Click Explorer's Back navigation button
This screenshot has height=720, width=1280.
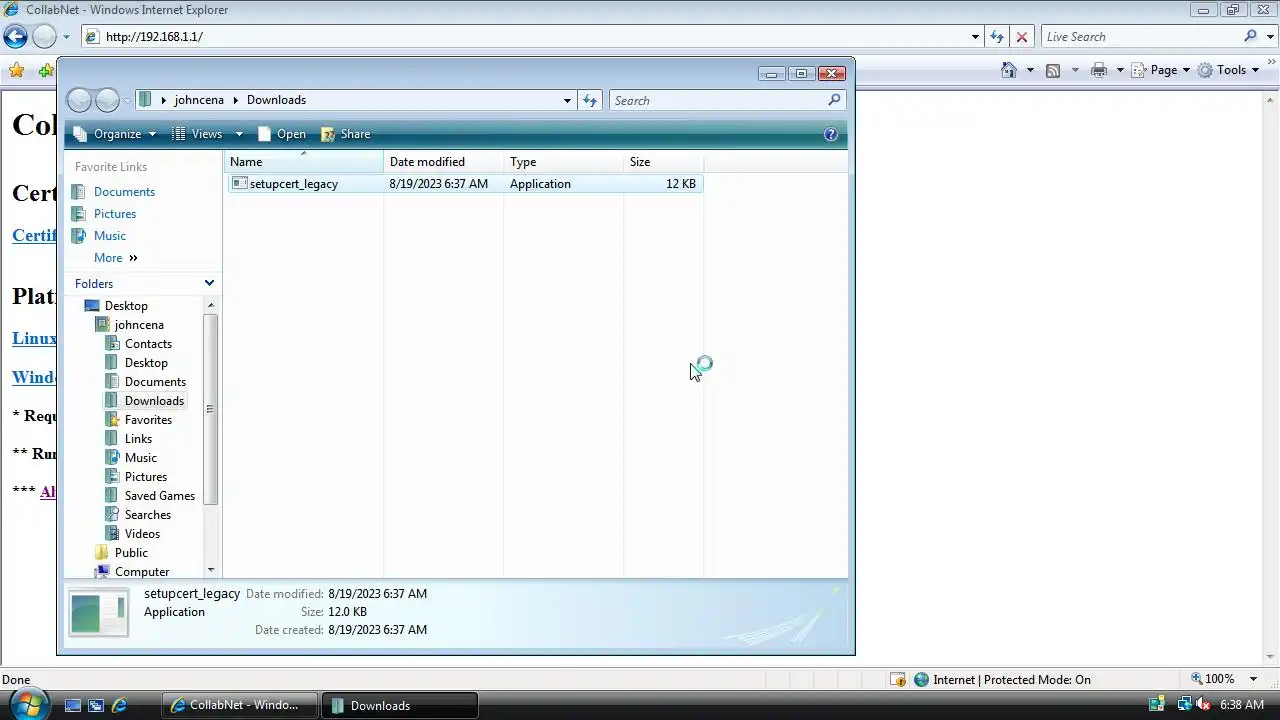pyautogui.click(x=79, y=100)
